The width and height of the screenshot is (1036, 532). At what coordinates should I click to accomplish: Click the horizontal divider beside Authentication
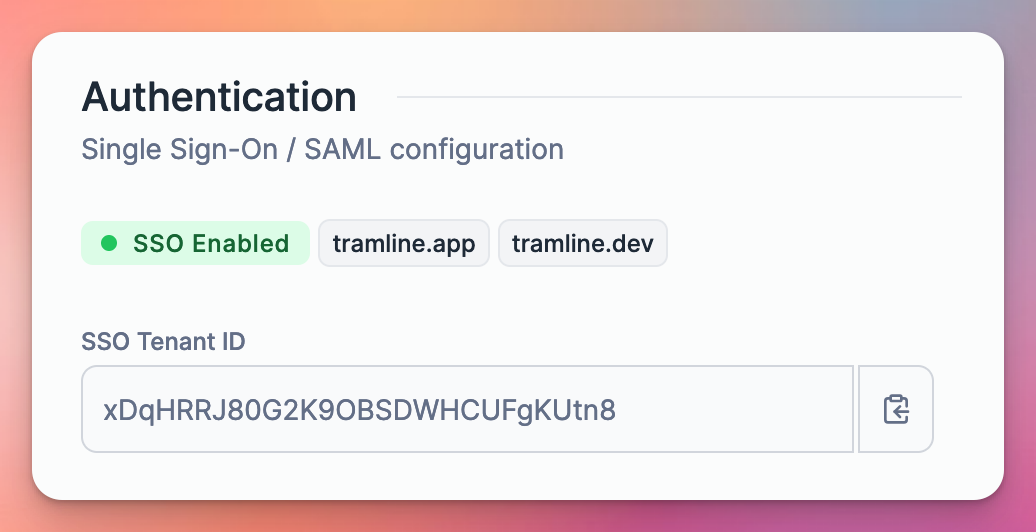pos(679,97)
